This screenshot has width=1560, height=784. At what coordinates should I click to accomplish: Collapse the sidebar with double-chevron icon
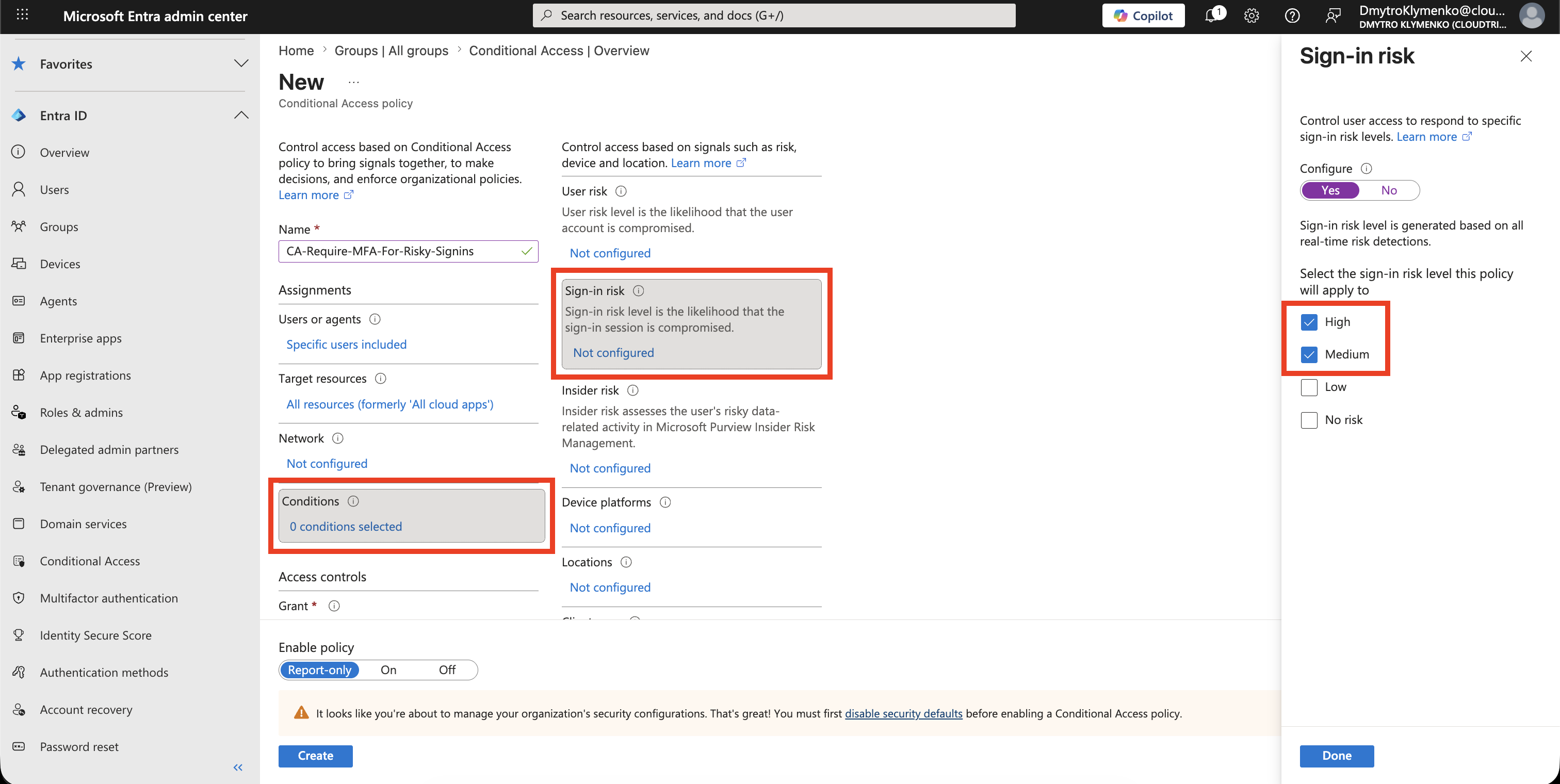(238, 767)
